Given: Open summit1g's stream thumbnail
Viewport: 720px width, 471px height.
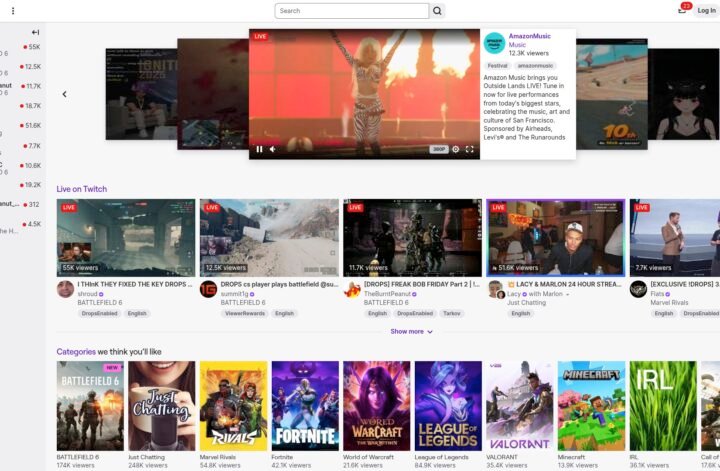Looking at the screenshot, I should (x=269, y=238).
